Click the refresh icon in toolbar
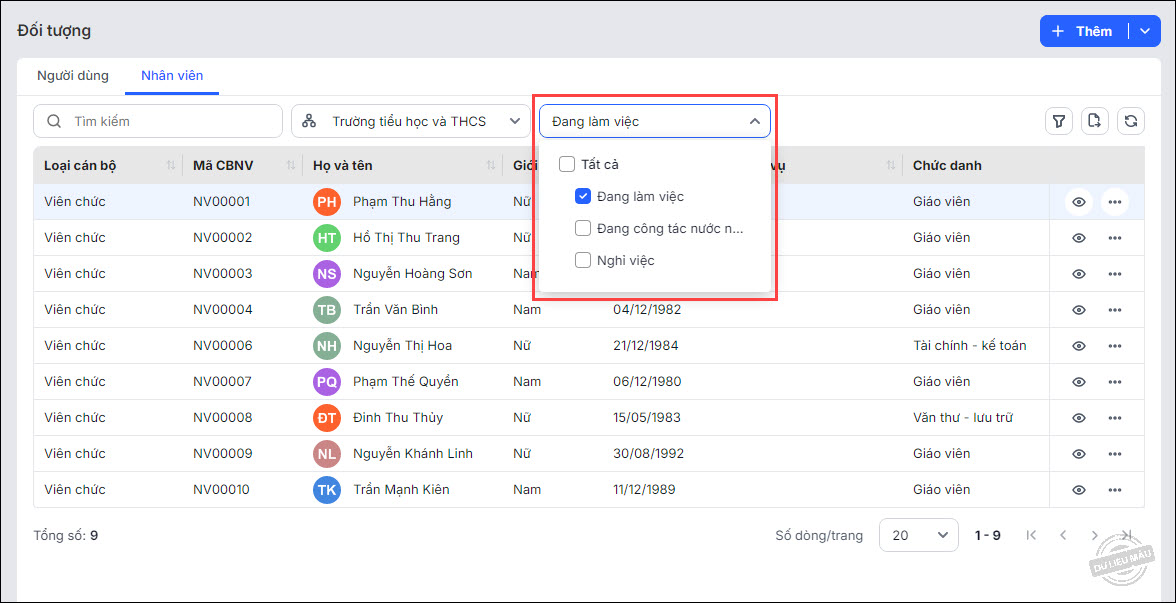The image size is (1176, 603). click(1131, 121)
